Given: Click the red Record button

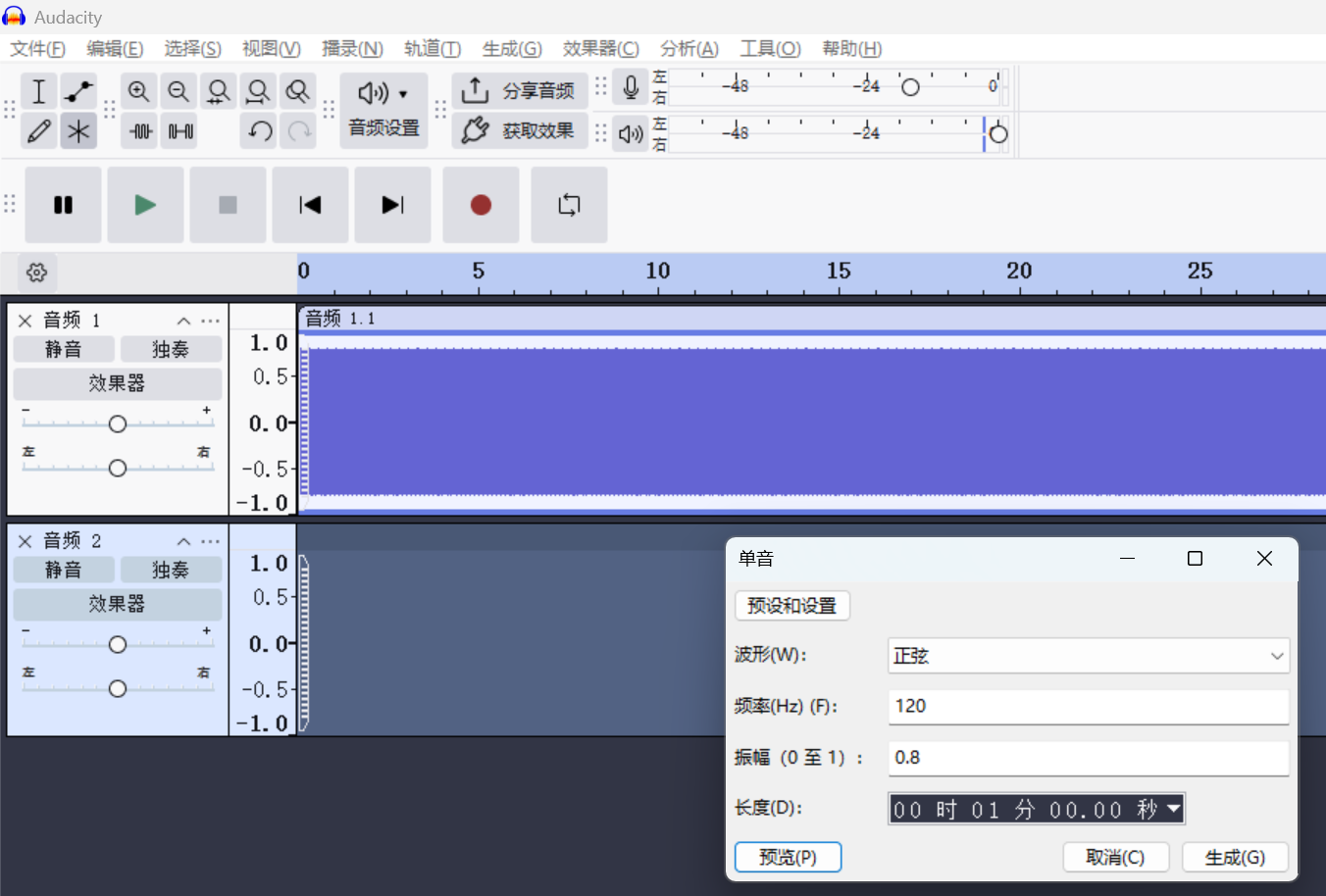Looking at the screenshot, I should (481, 205).
